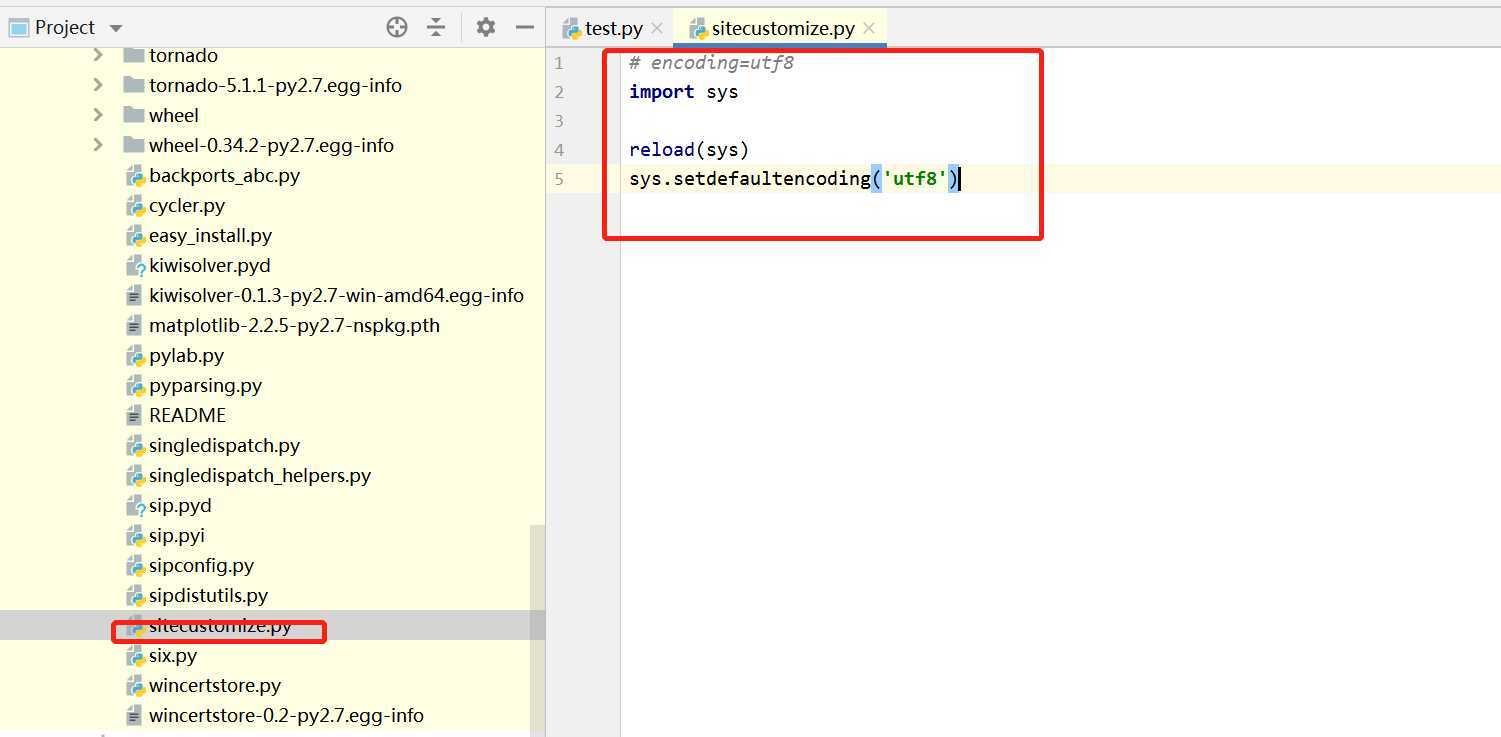The image size is (1501, 737).
Task: Click the README file icon
Action: coord(134,415)
